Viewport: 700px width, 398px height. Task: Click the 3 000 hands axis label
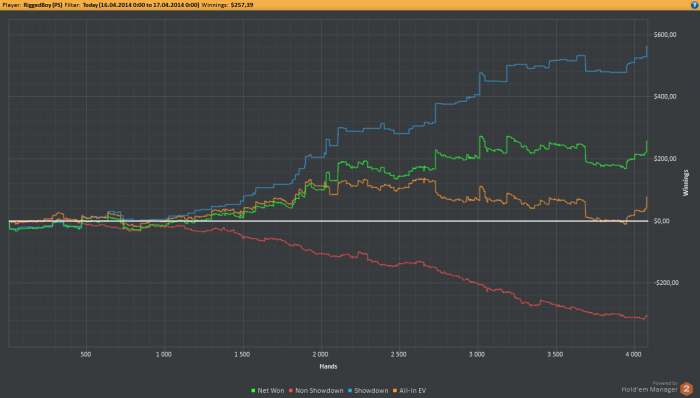point(477,354)
